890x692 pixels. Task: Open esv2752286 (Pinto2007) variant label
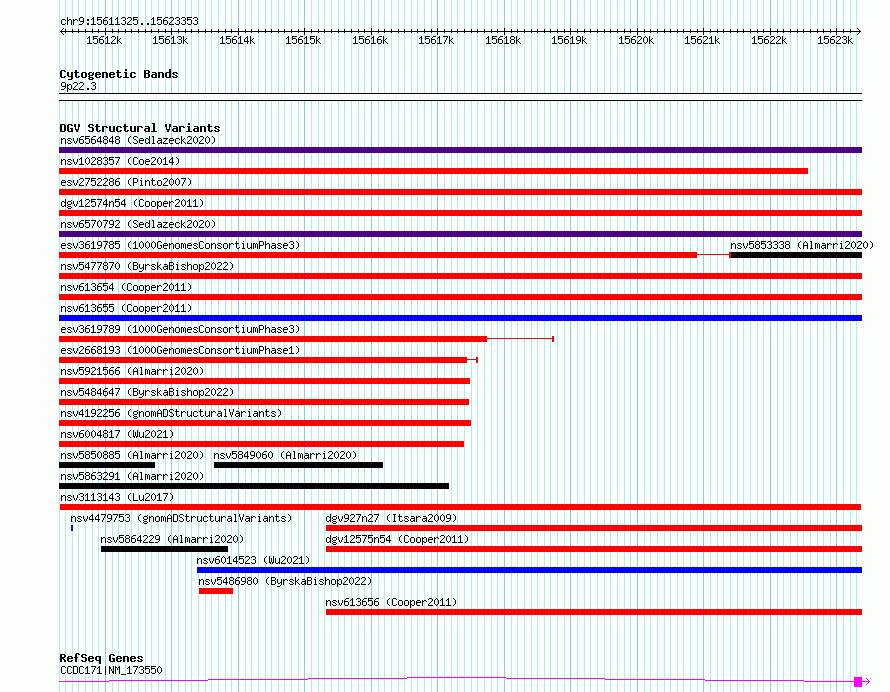click(126, 182)
